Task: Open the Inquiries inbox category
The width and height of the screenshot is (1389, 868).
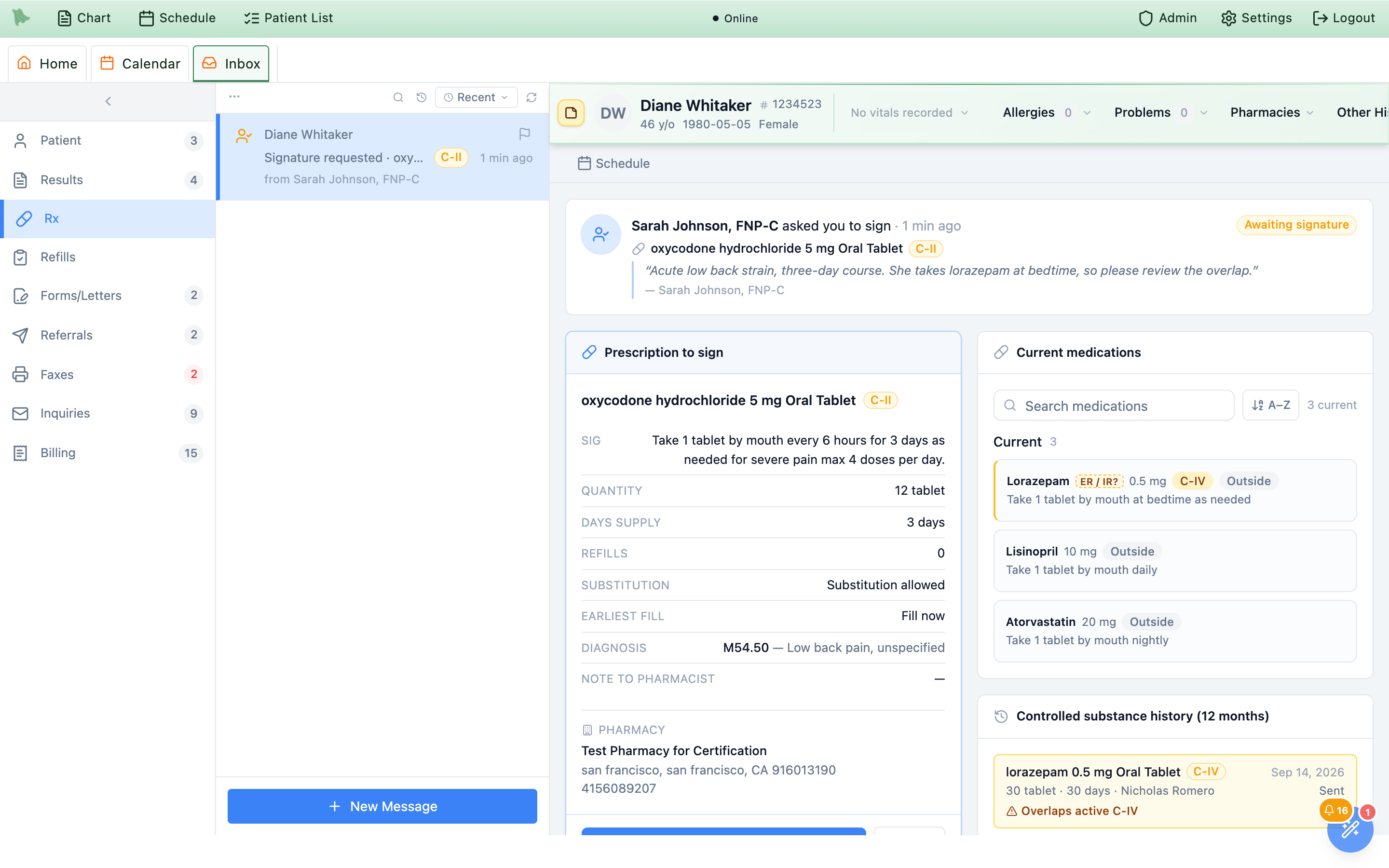Action: tap(108, 413)
